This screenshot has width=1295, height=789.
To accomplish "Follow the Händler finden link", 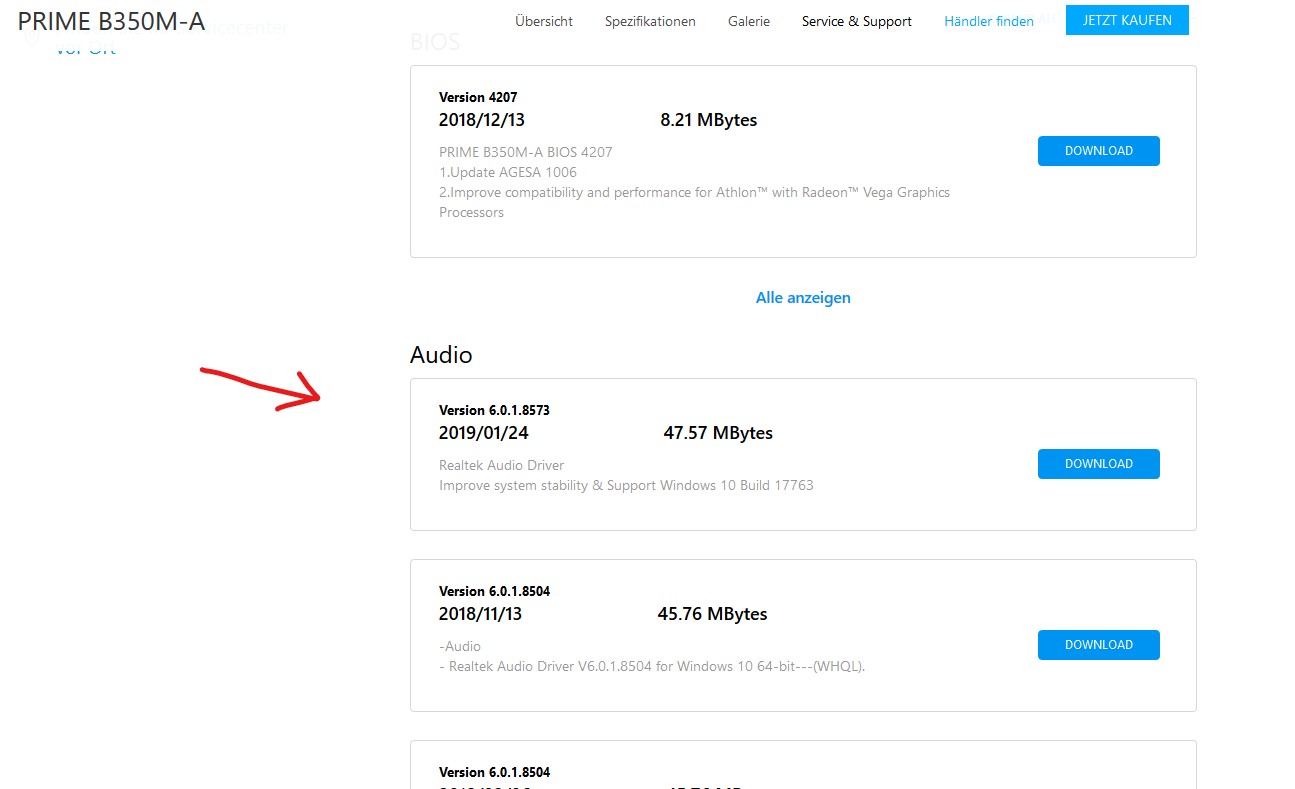I will click(989, 21).
